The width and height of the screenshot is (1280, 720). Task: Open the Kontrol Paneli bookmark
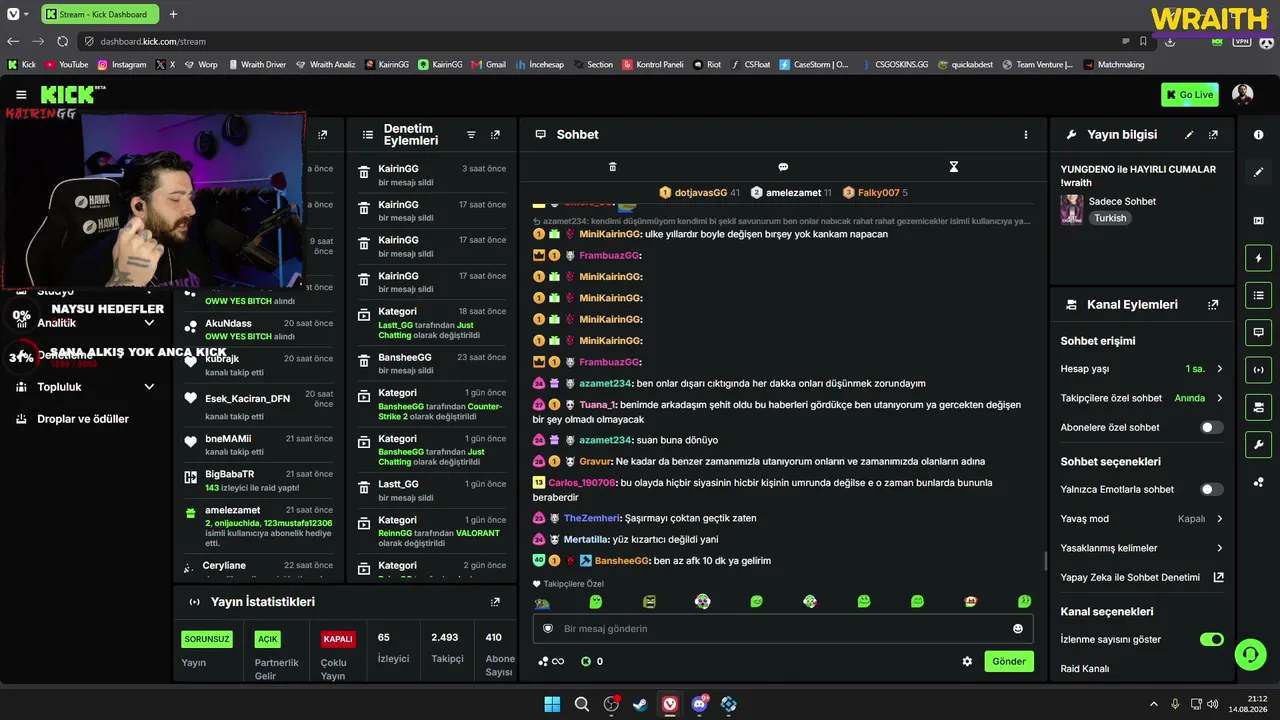click(653, 65)
